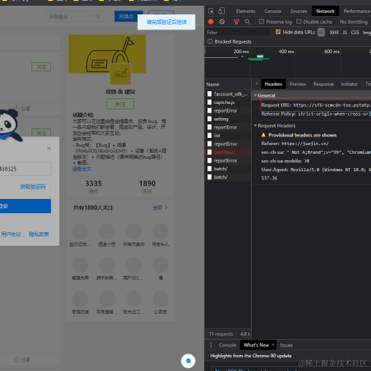The width and height of the screenshot is (371, 371).
Task: Open the 隐私政策 link
Action: coord(39,234)
